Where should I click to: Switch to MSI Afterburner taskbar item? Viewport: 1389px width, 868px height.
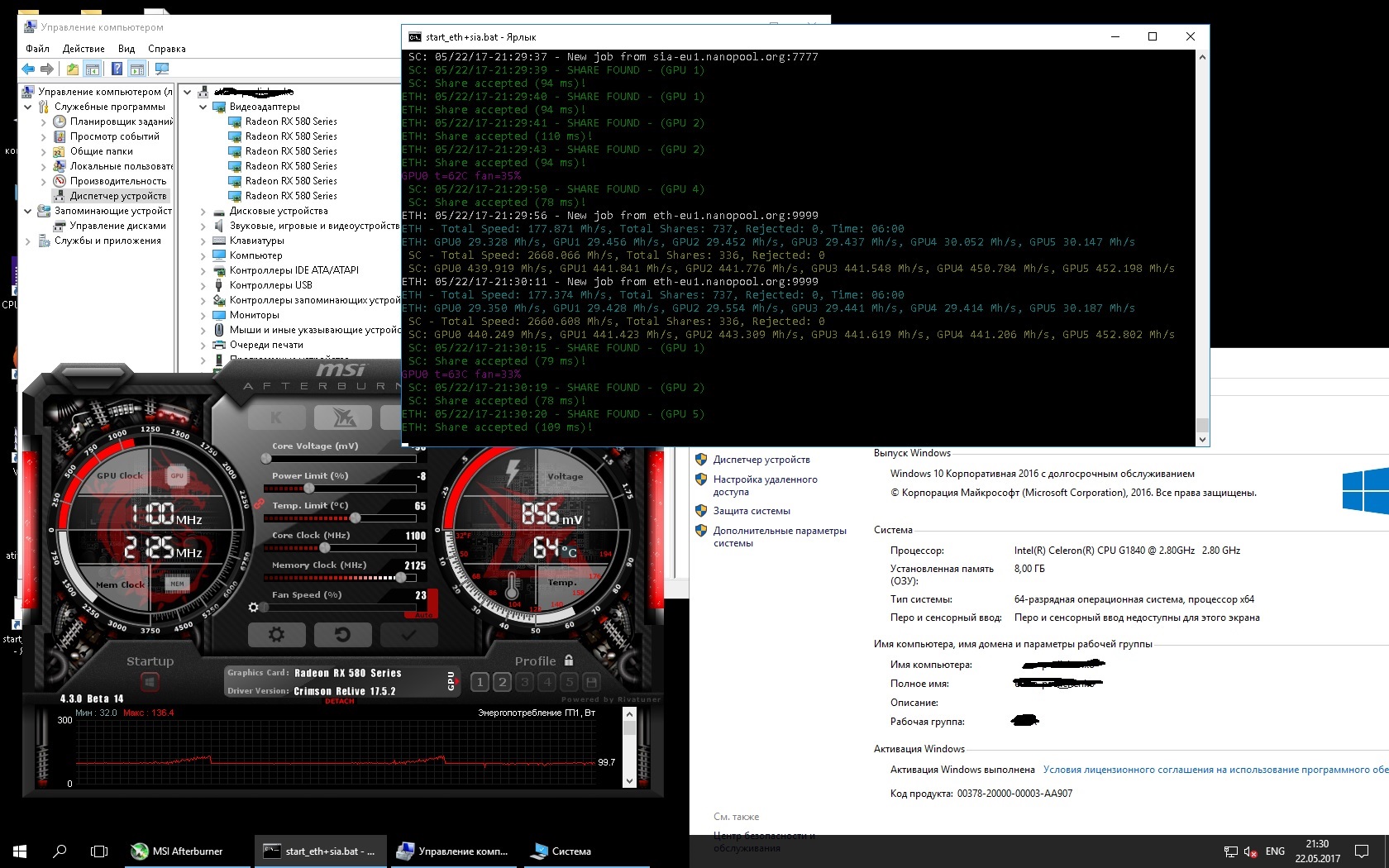(x=189, y=851)
